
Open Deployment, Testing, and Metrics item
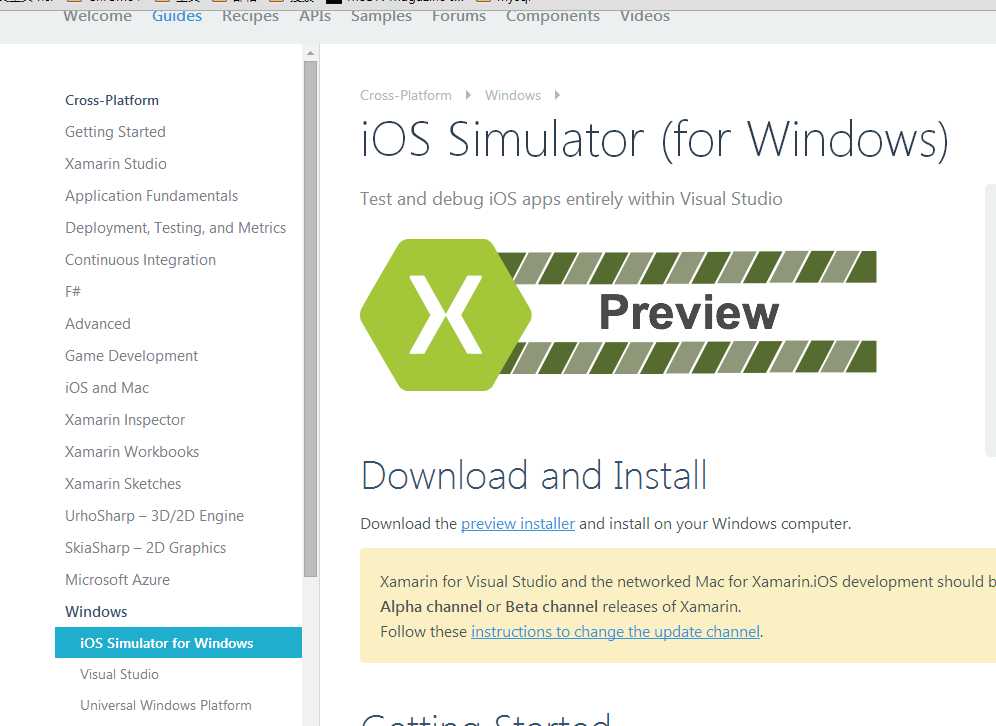[175, 228]
